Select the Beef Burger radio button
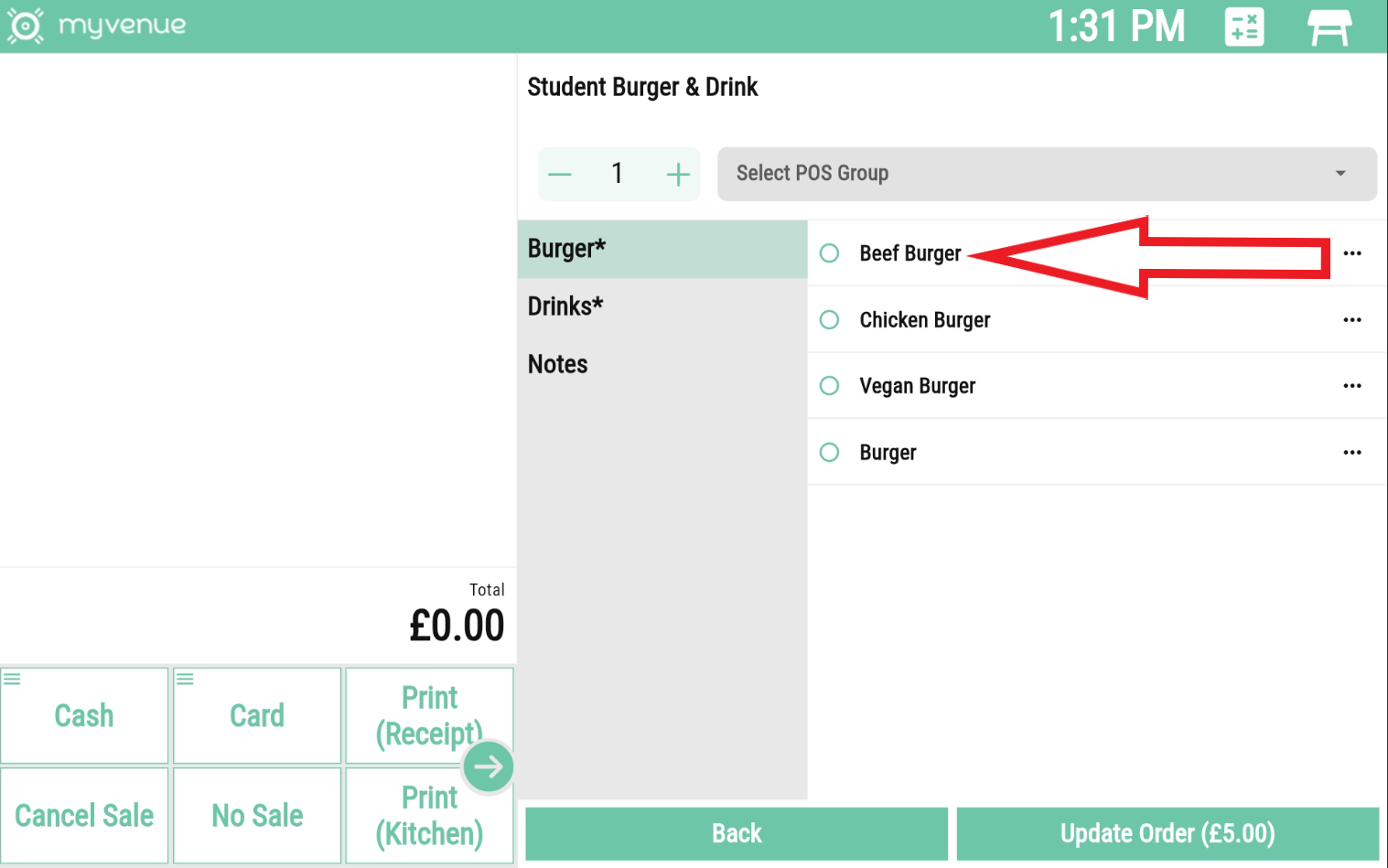Viewport: 1388px width, 868px height. click(830, 253)
